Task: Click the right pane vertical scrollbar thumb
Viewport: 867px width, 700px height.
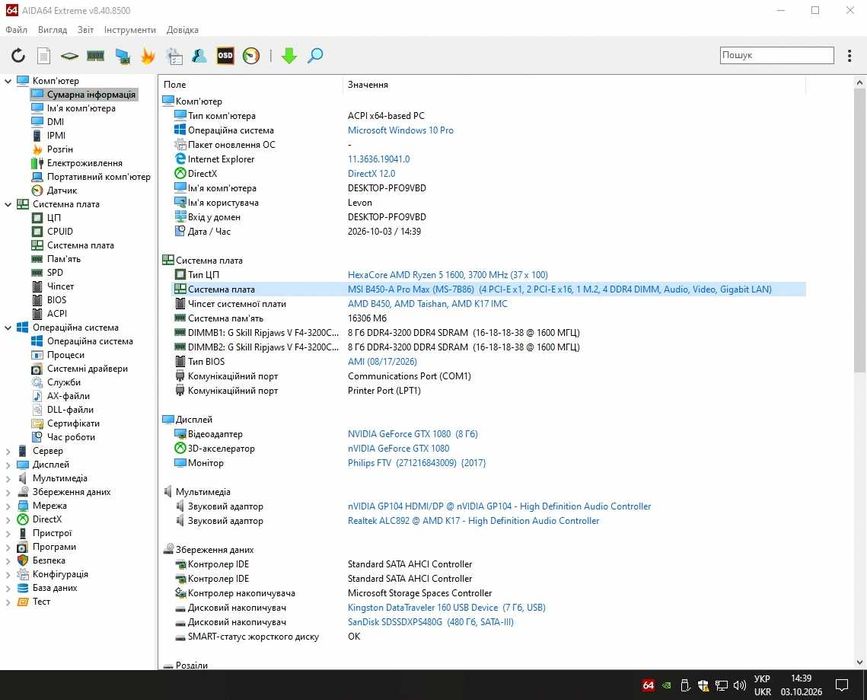Action: pyautogui.click(x=859, y=230)
